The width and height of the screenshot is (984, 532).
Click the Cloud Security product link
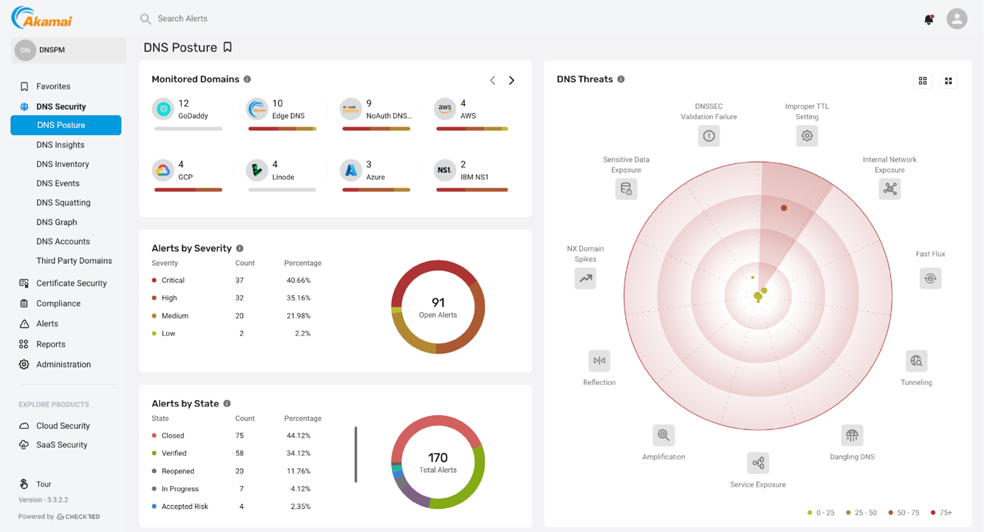(63, 426)
